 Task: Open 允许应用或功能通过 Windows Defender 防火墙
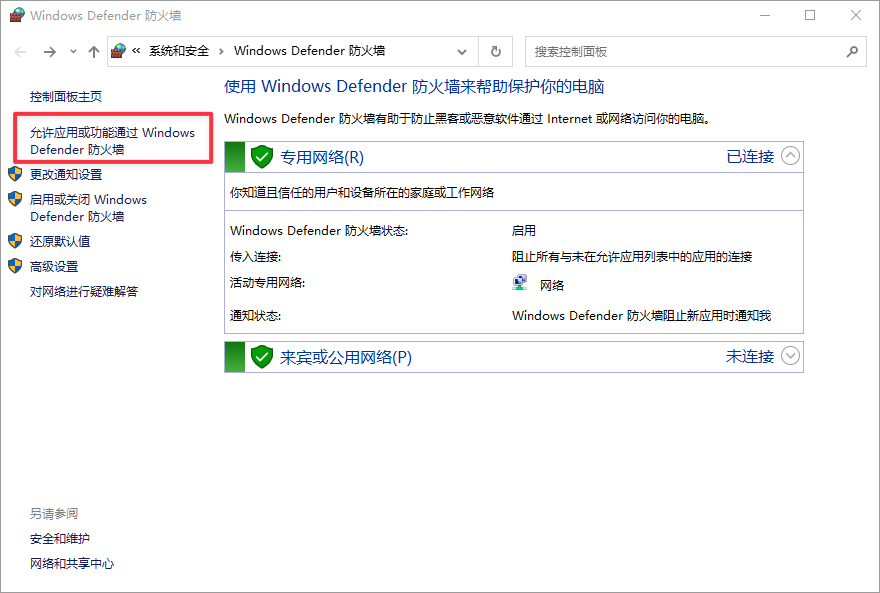pos(112,141)
